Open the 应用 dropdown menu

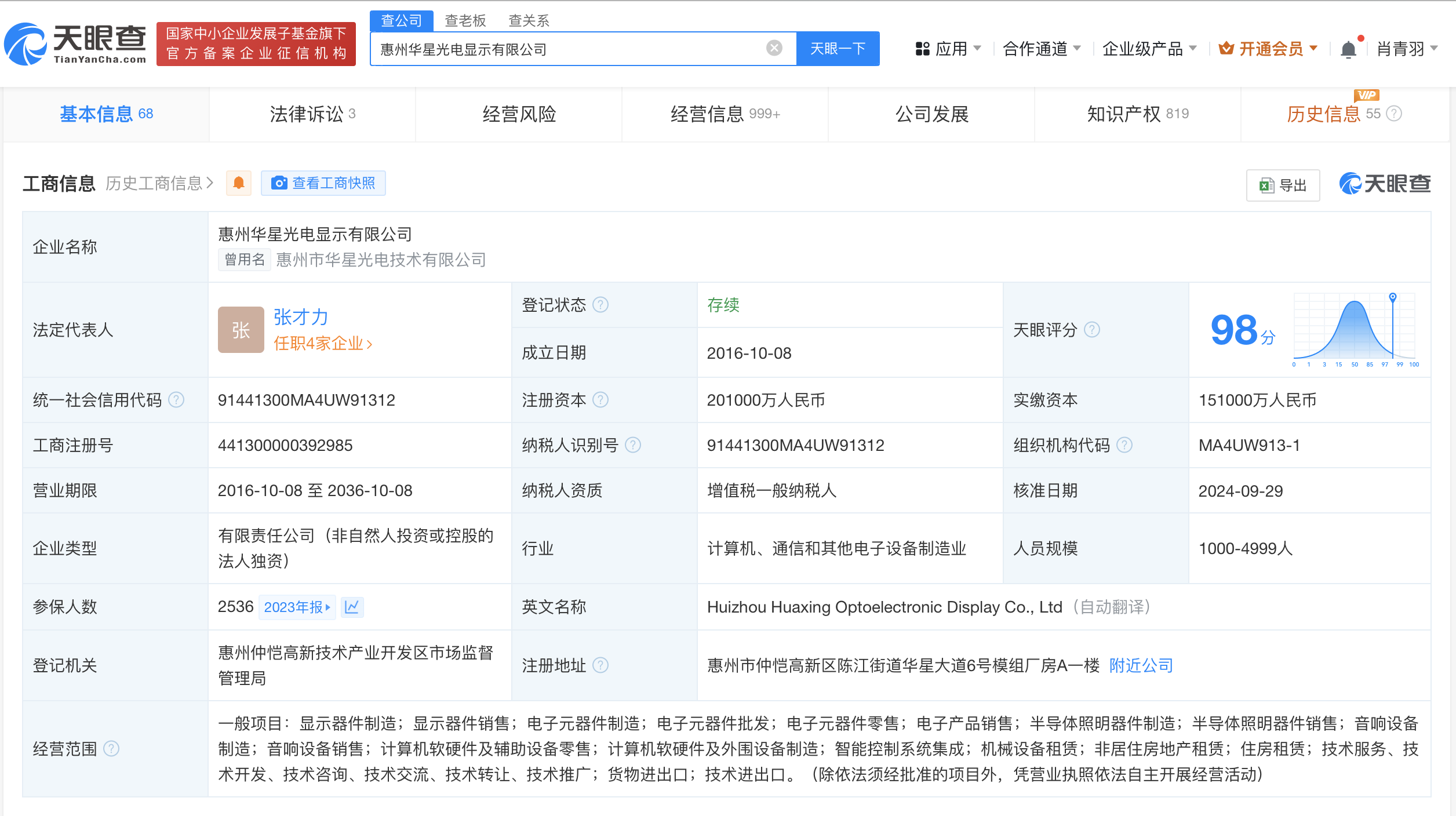point(948,49)
